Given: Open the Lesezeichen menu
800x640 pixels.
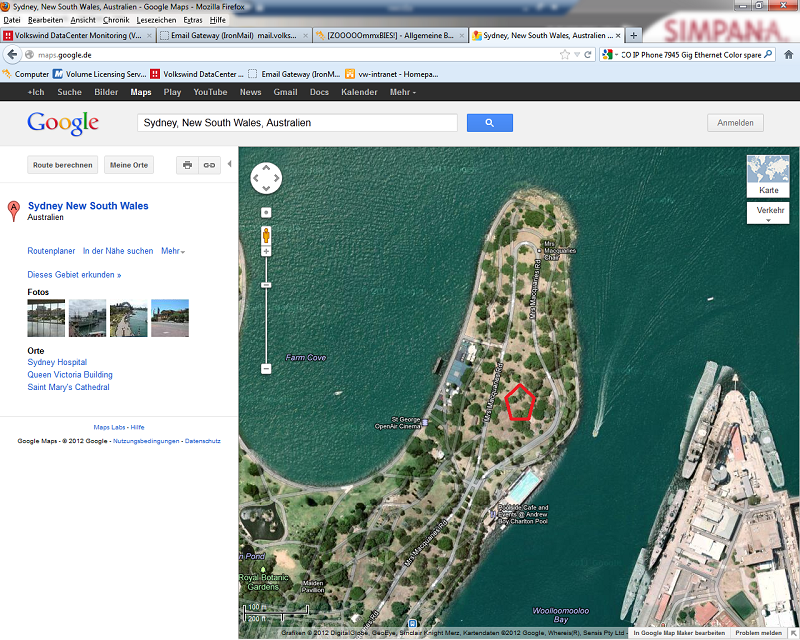Looking at the screenshot, I should click(x=156, y=20).
